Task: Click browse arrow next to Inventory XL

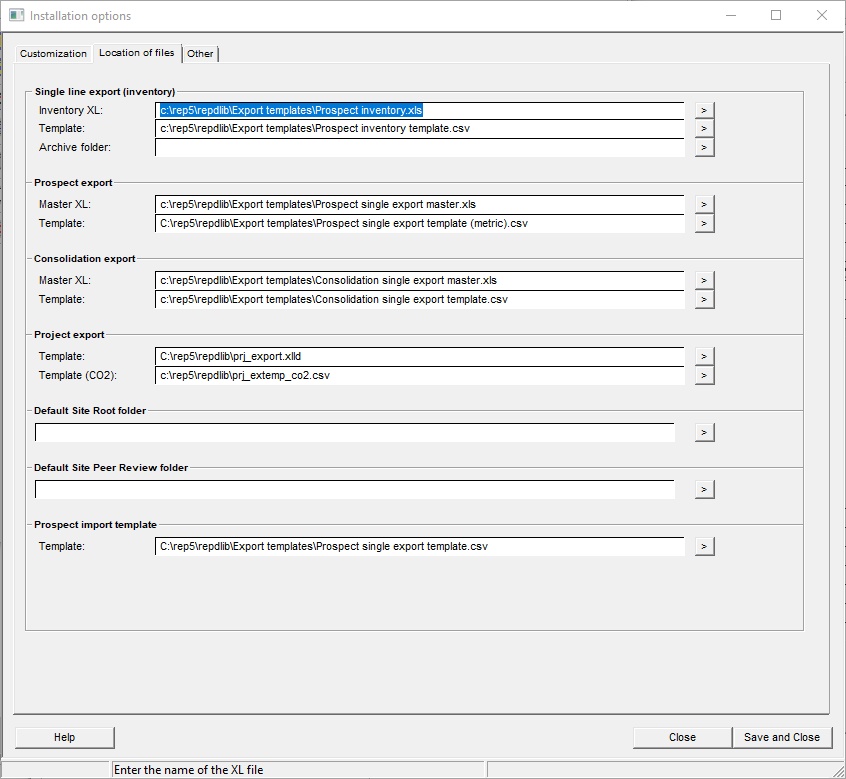Action: click(x=704, y=110)
